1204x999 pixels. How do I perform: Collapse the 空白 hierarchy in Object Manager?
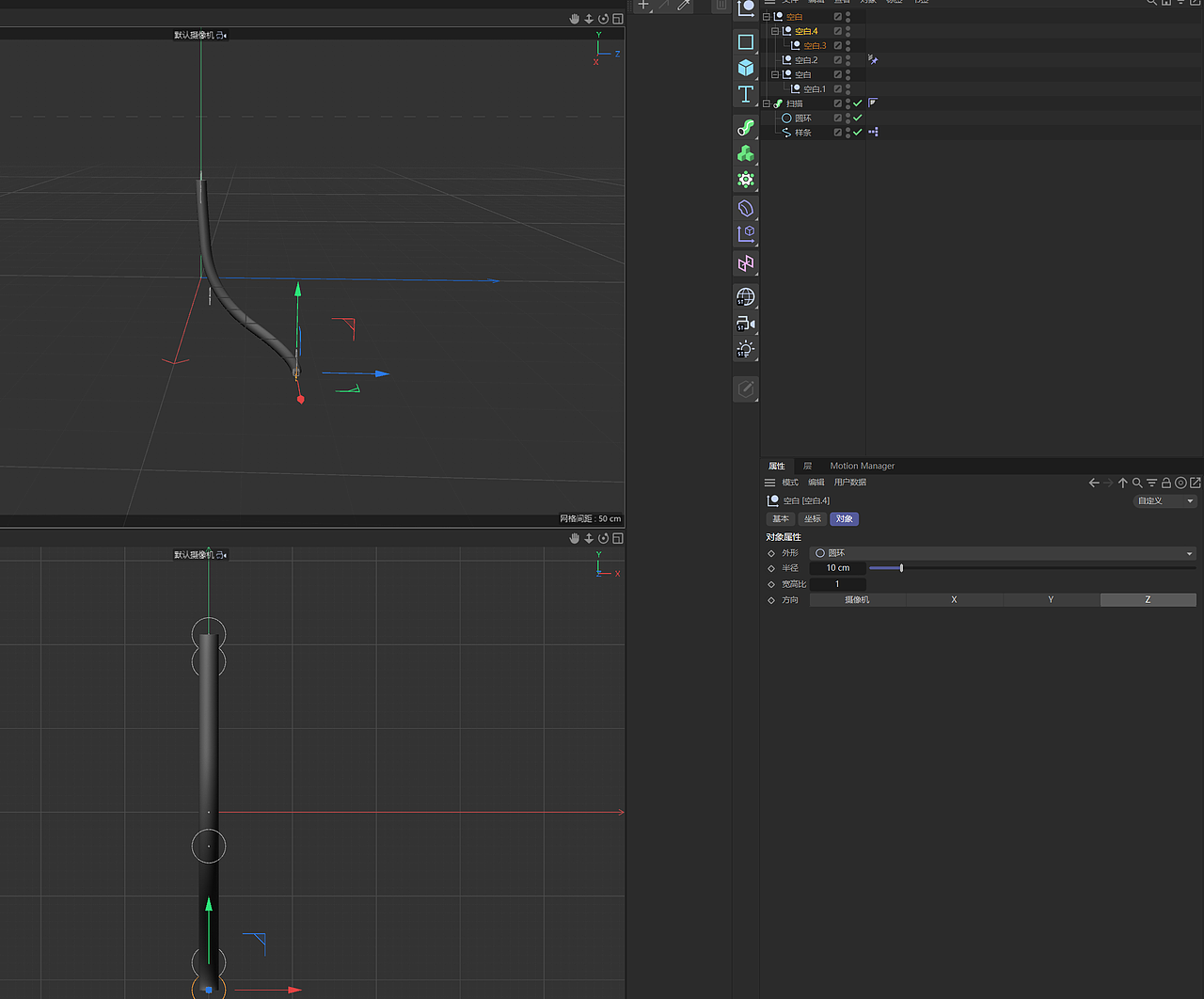(x=768, y=16)
